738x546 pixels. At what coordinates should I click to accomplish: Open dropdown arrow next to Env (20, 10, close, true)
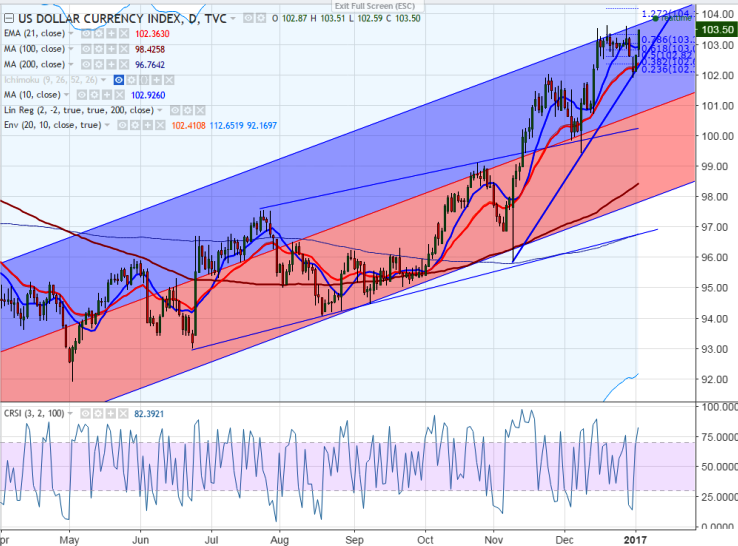(107, 125)
